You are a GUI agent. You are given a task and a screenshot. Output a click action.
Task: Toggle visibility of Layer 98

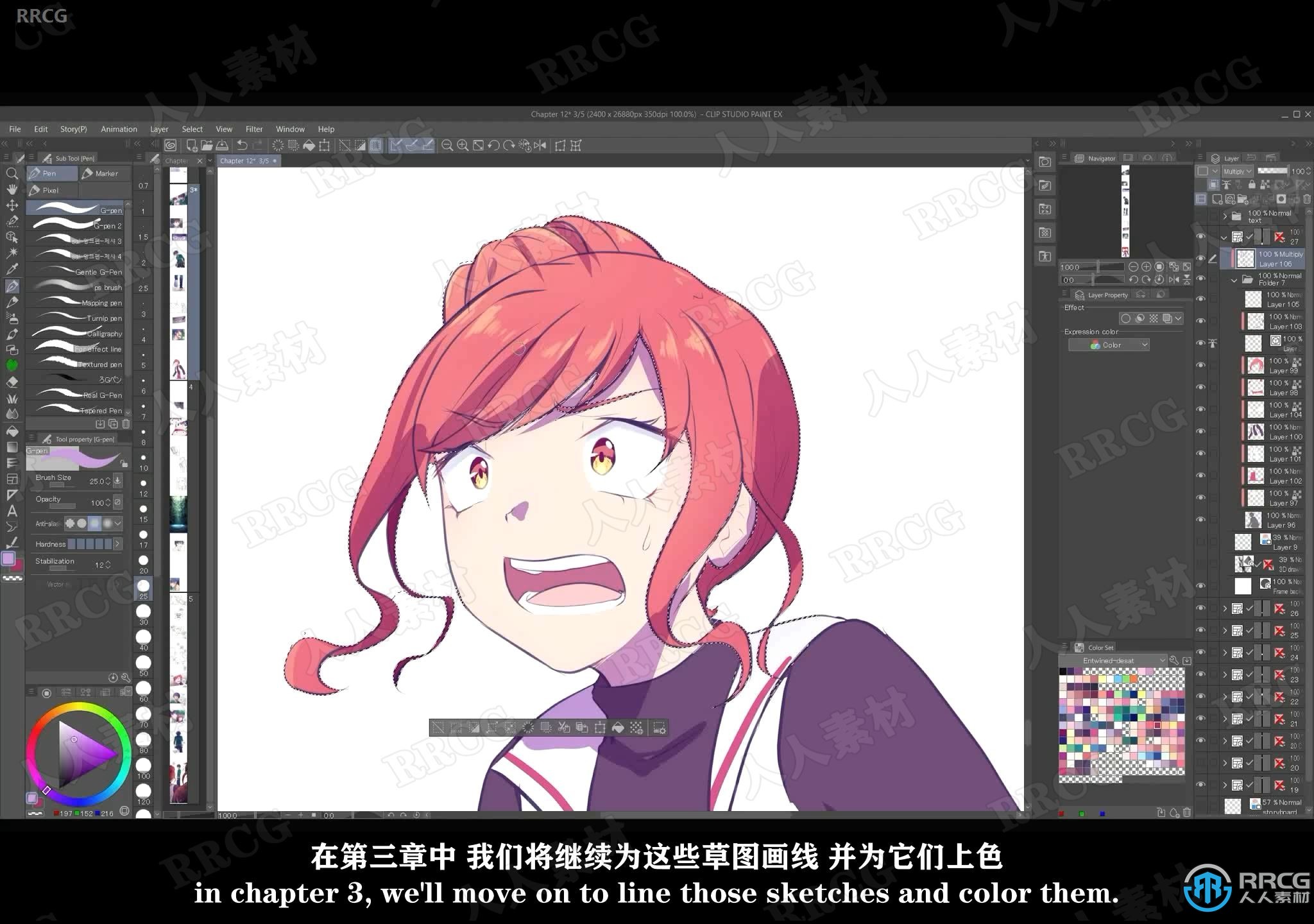tap(1200, 387)
